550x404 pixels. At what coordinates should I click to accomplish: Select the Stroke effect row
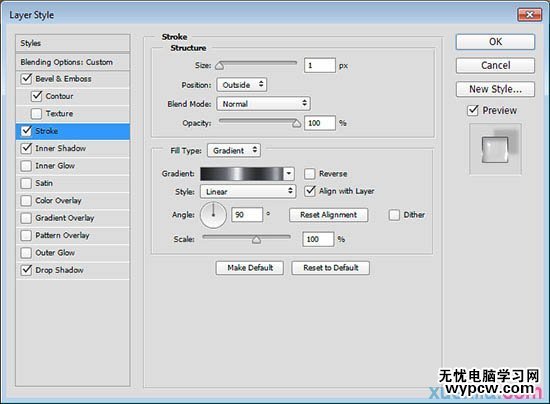[x=73, y=131]
